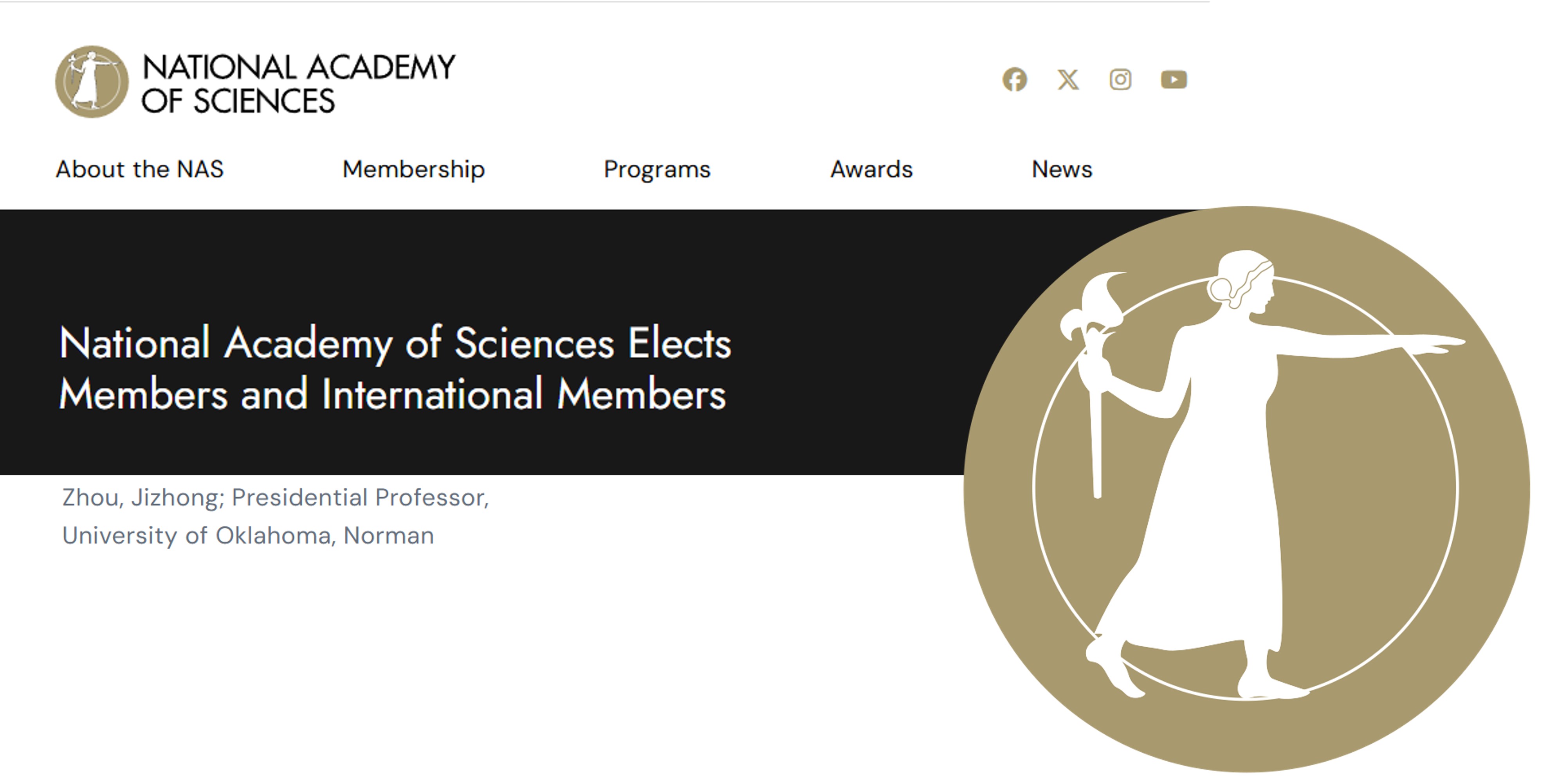The image size is (1549, 784).
Task: Click "International Members" in the headline
Action: click(523, 395)
